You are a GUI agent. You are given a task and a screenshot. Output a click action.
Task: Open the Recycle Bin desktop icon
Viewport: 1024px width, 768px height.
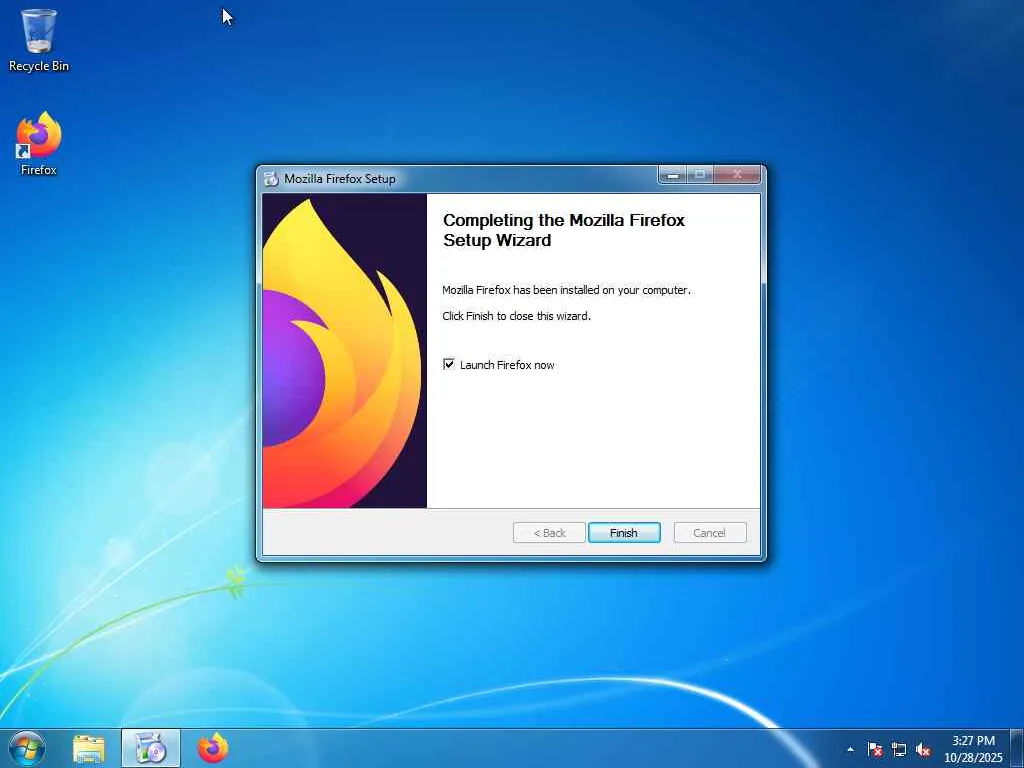[x=39, y=40]
